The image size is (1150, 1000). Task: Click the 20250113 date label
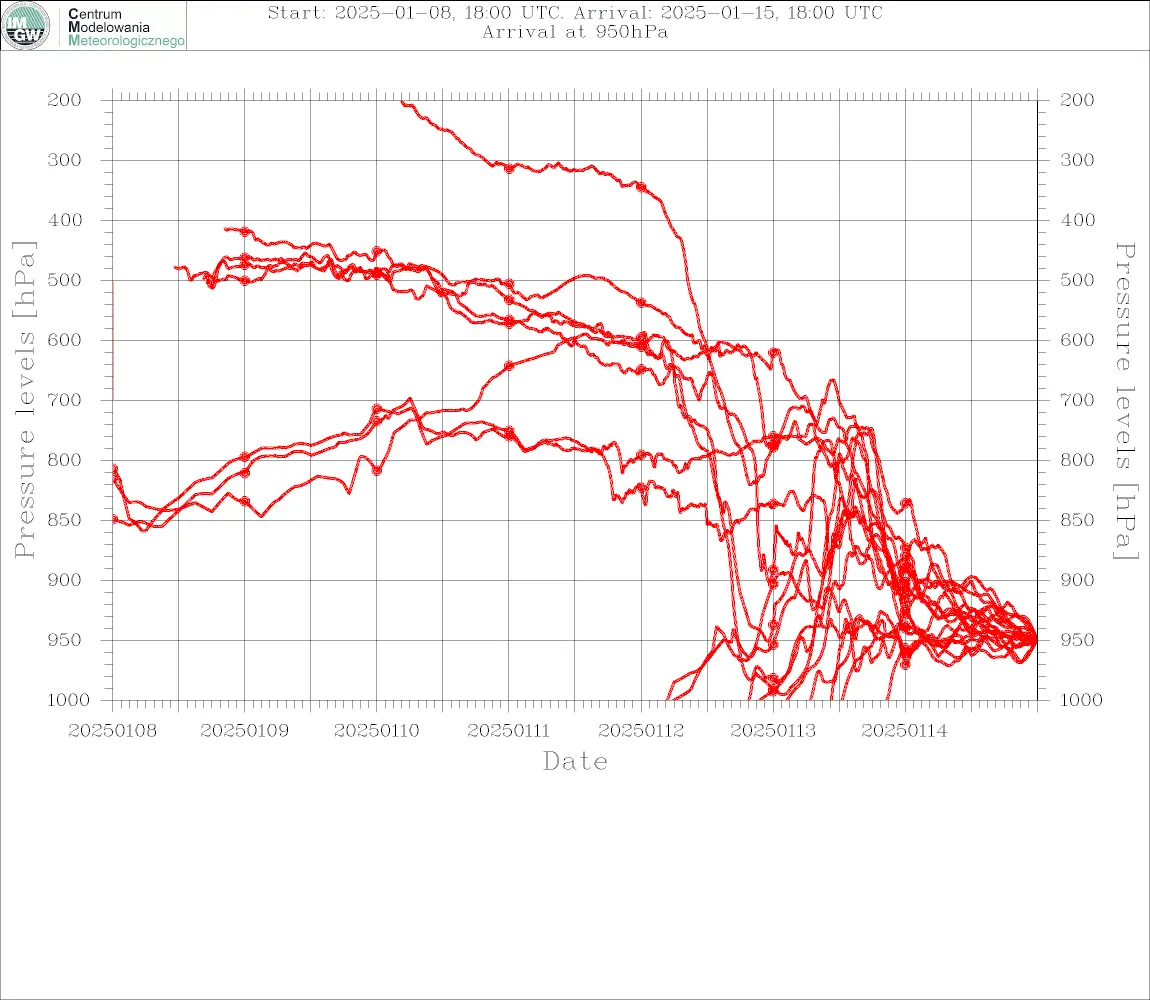[x=773, y=731]
